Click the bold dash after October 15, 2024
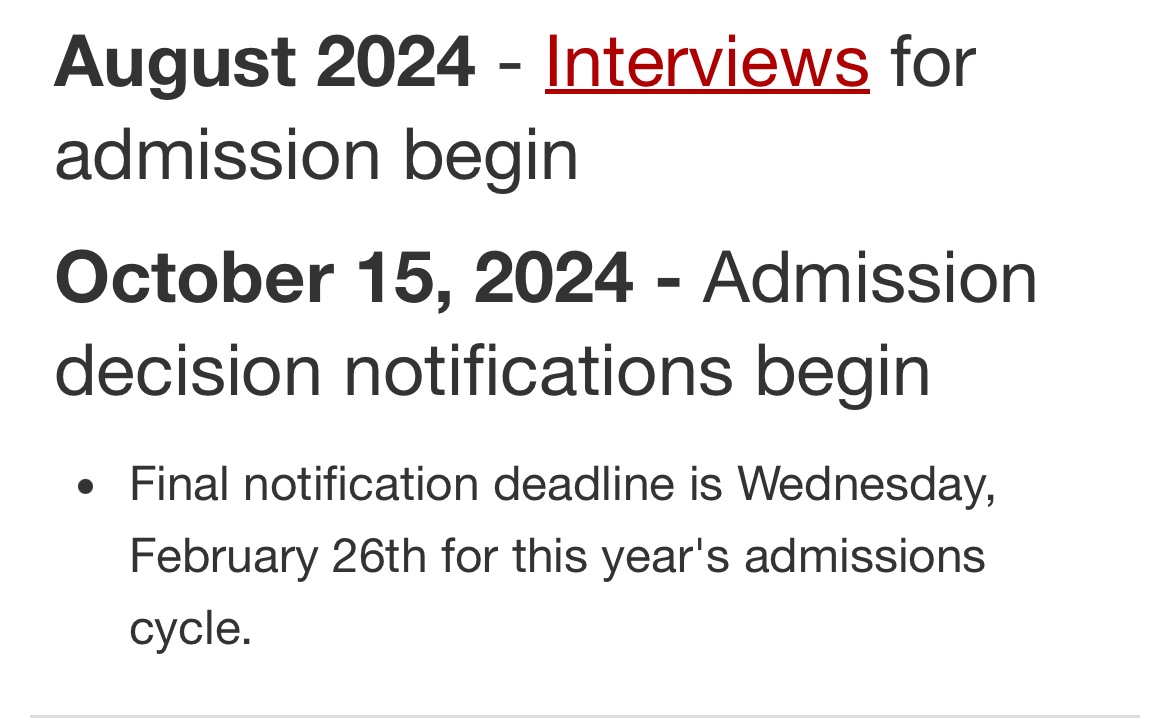The image size is (1170, 718). pos(668,282)
